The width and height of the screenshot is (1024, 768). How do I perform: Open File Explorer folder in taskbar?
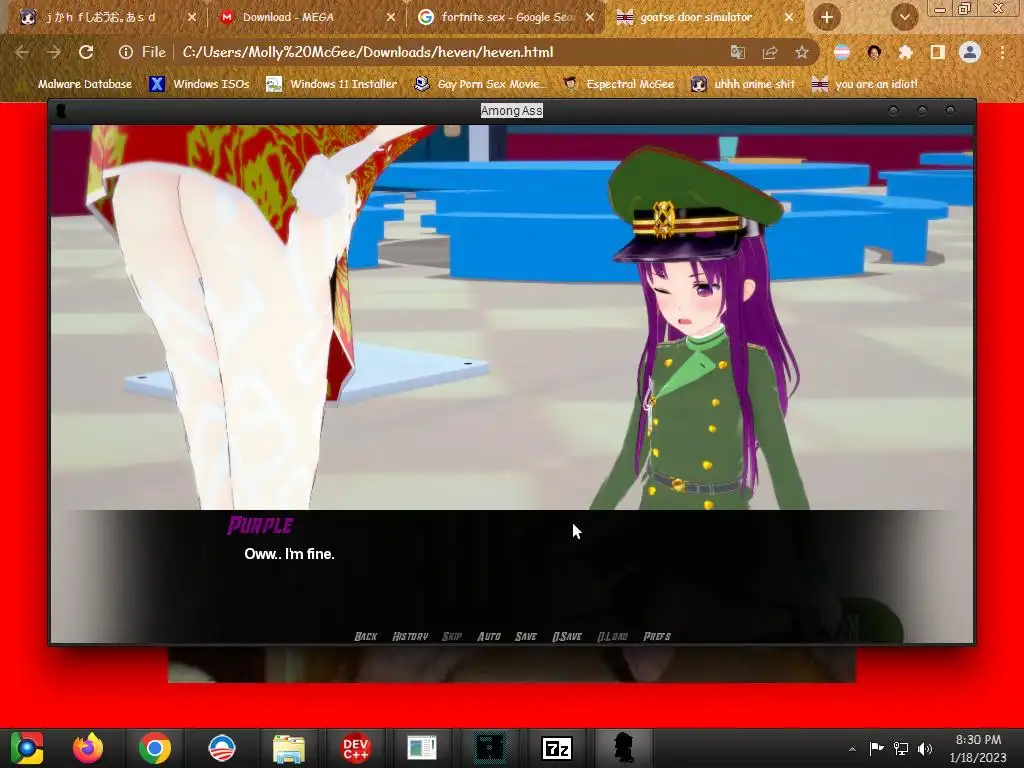tap(289, 748)
